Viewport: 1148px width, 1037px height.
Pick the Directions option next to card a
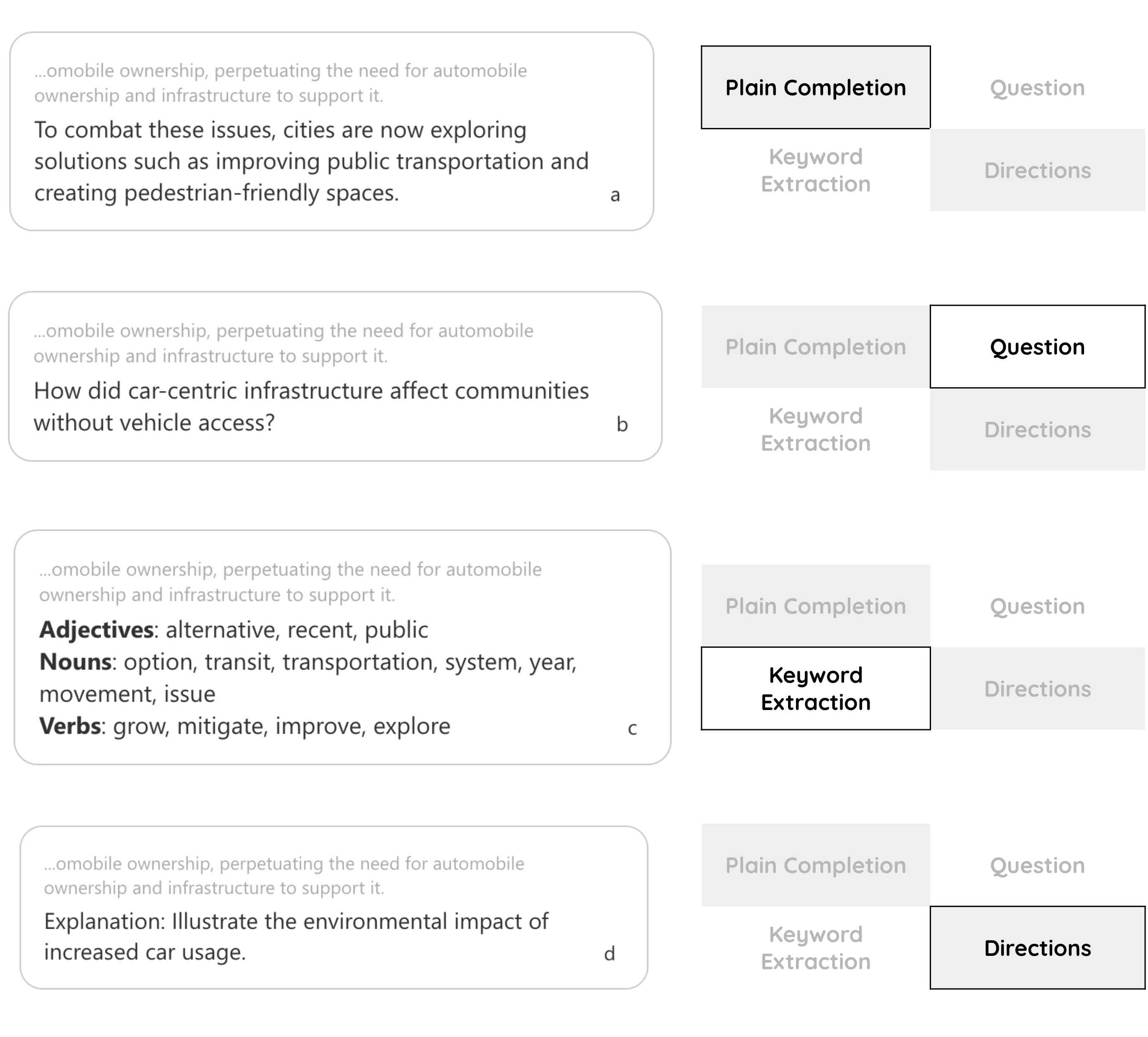[x=1037, y=170]
